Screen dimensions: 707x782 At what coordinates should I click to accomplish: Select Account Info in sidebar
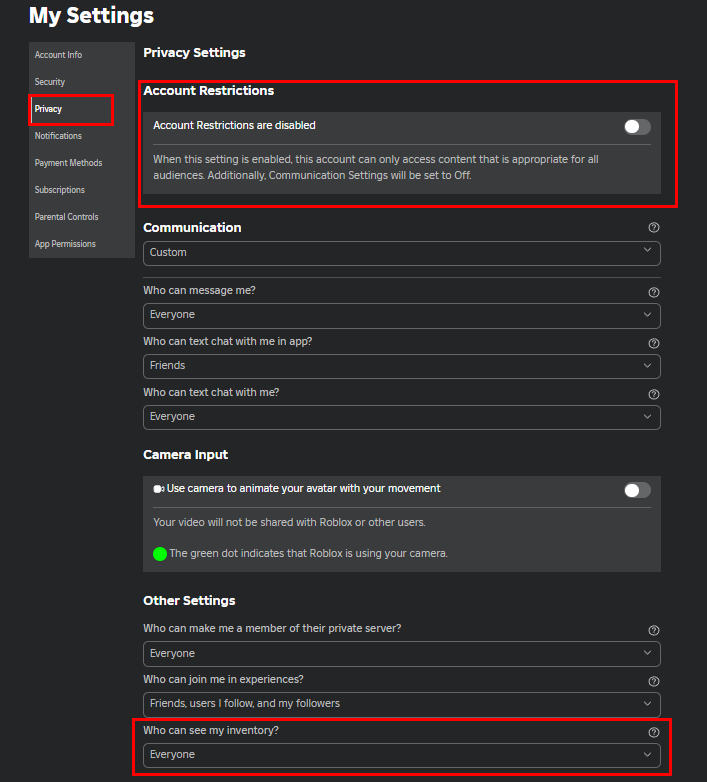click(x=58, y=55)
